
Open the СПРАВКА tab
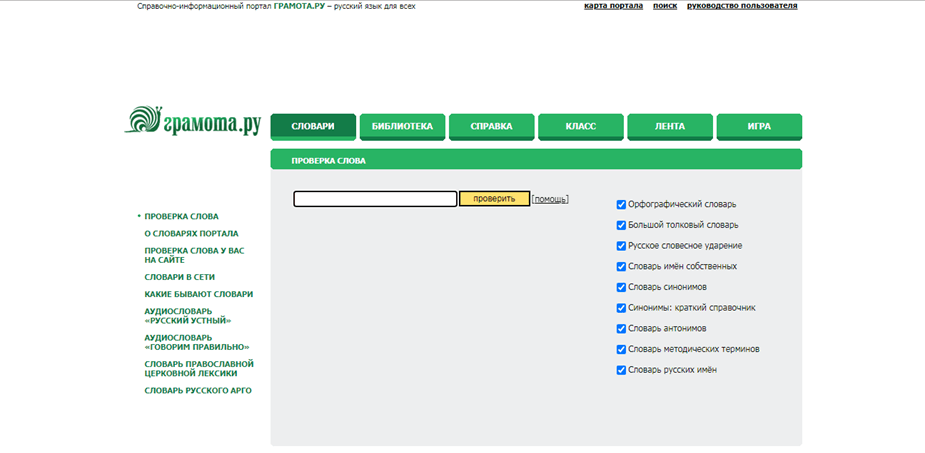point(491,127)
